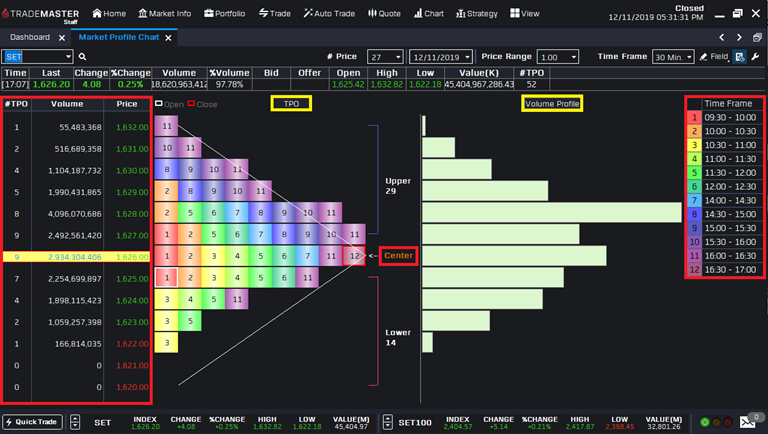768x434 pixels.
Task: Open the Market Info menu
Action: [165, 13]
